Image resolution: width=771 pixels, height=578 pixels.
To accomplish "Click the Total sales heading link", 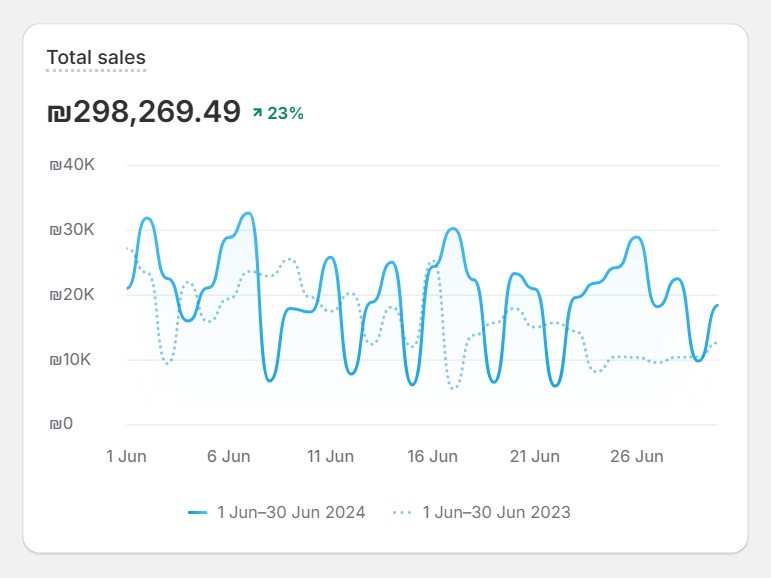I will point(96,58).
